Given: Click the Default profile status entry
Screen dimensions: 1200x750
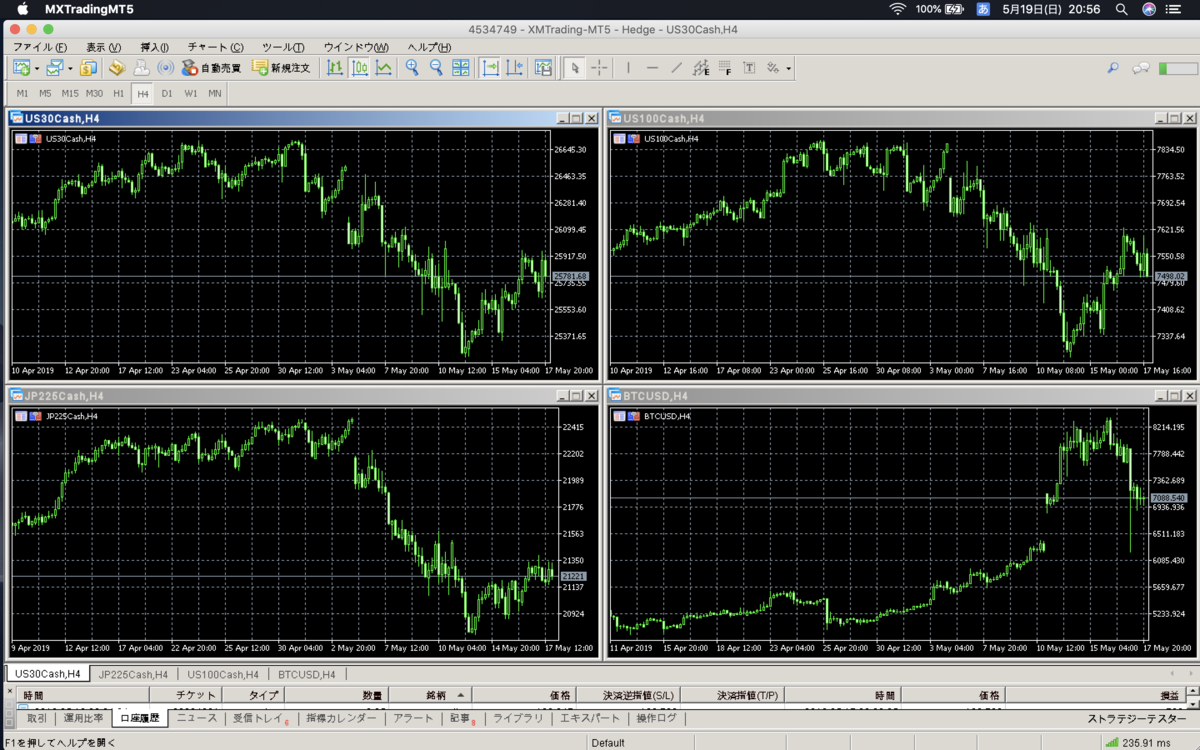Looking at the screenshot, I should click(x=608, y=743).
